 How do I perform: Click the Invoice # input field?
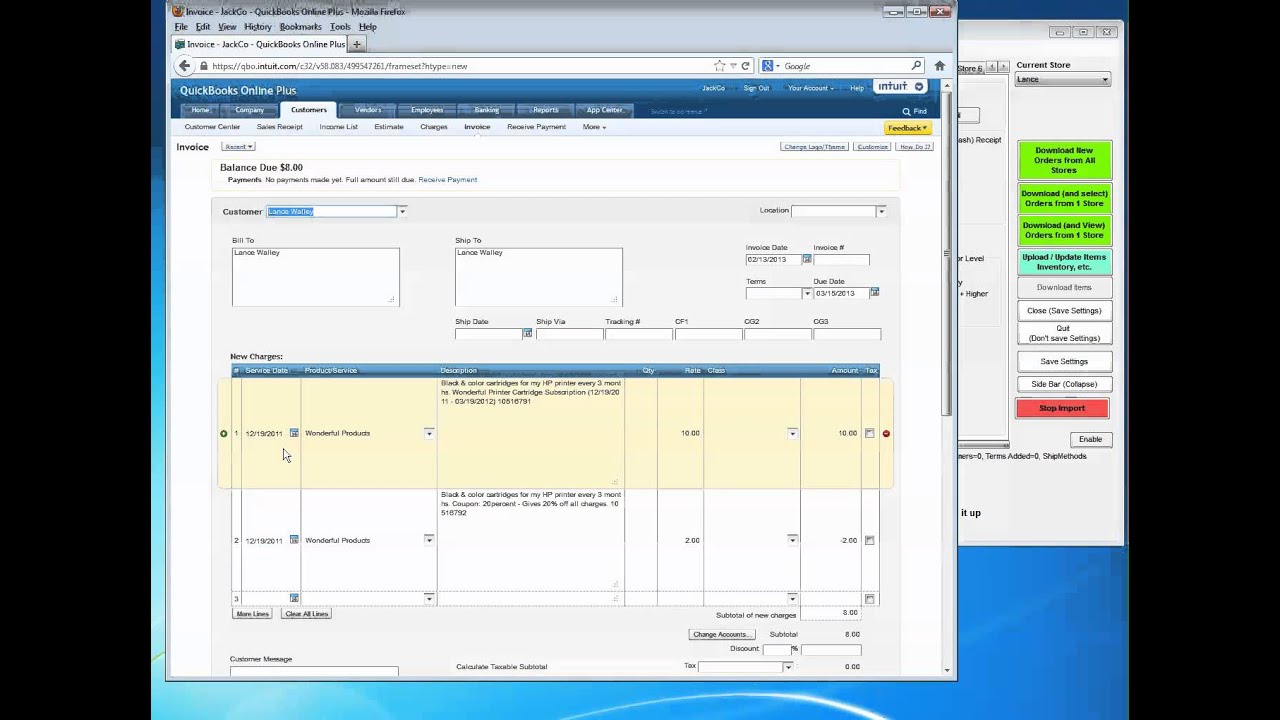coord(841,260)
